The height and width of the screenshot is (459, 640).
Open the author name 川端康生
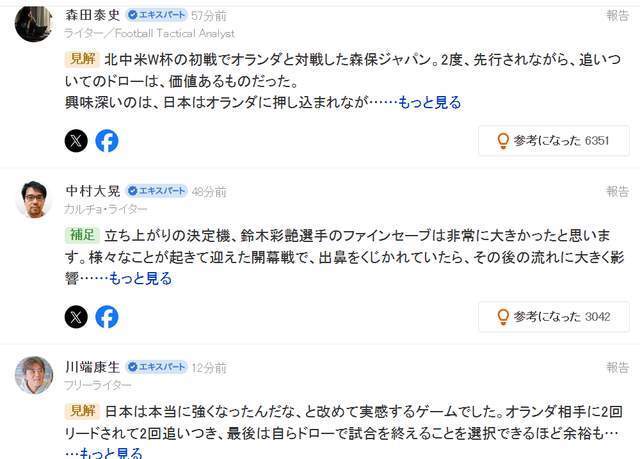coord(93,367)
